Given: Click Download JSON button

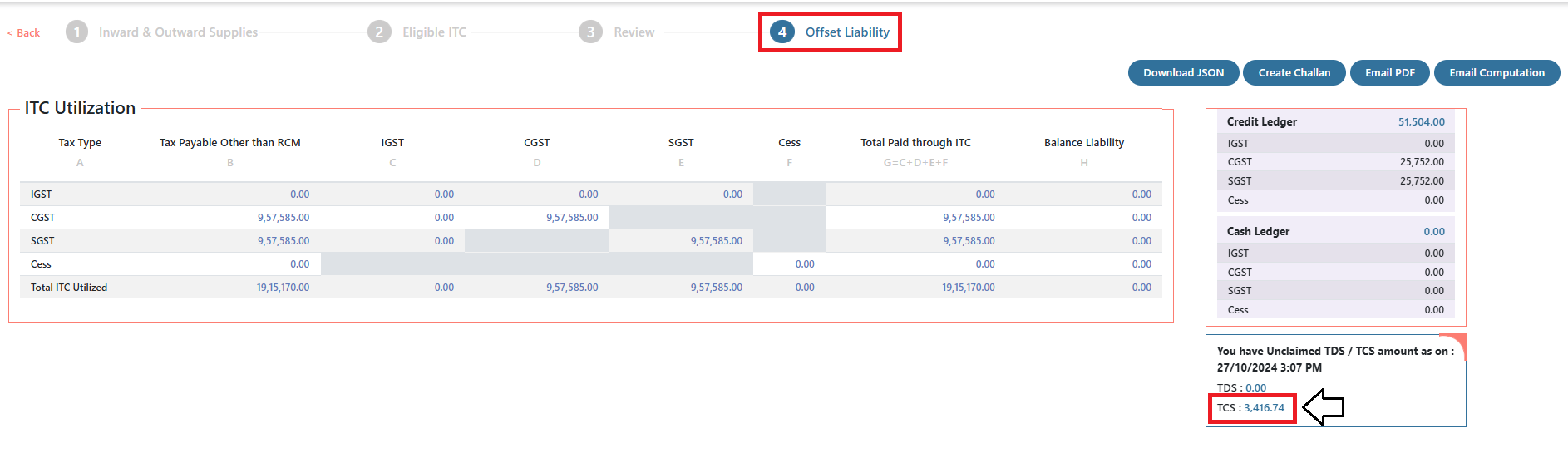Looking at the screenshot, I should click(1183, 73).
